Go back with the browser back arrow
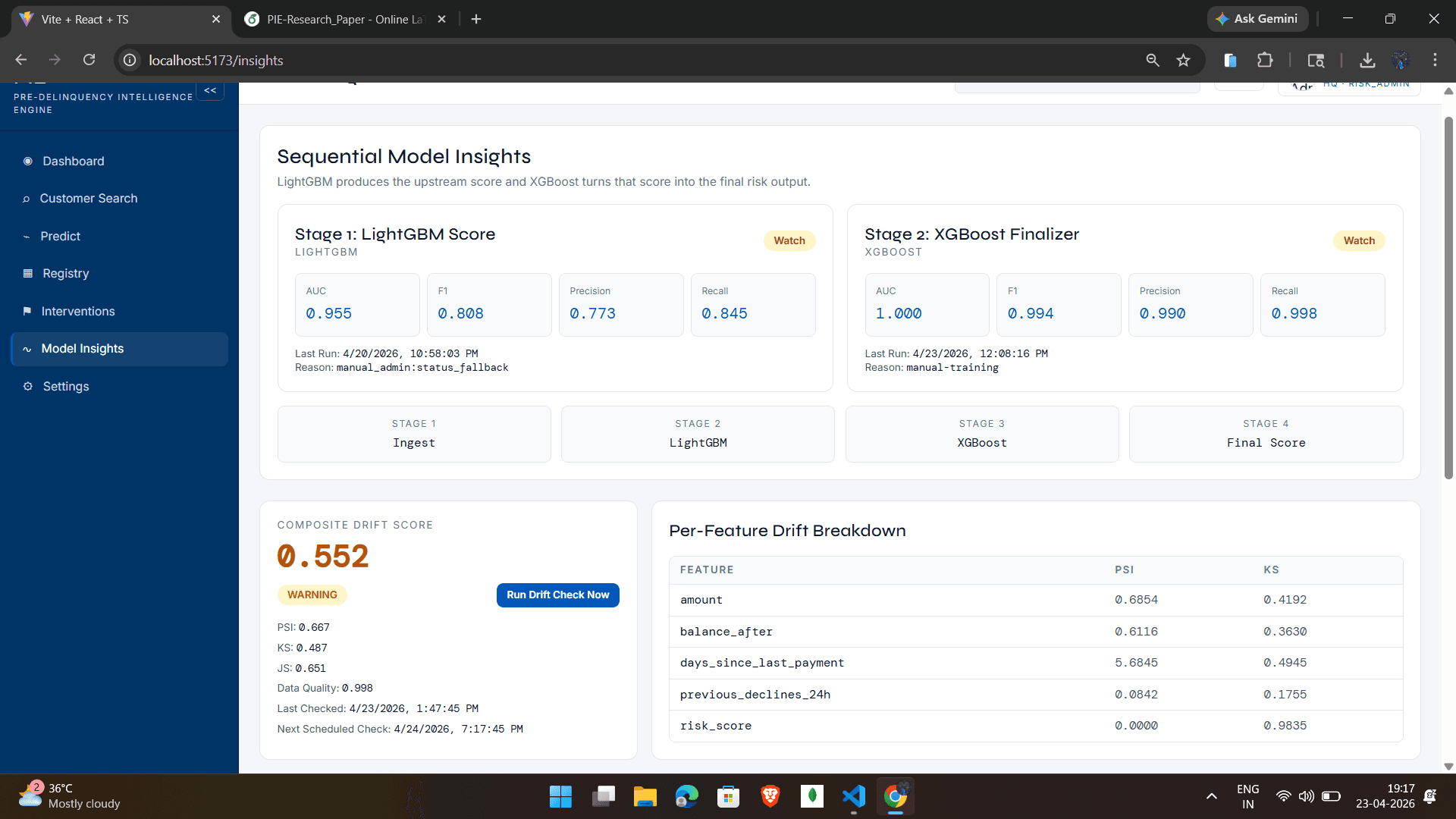 (21, 60)
